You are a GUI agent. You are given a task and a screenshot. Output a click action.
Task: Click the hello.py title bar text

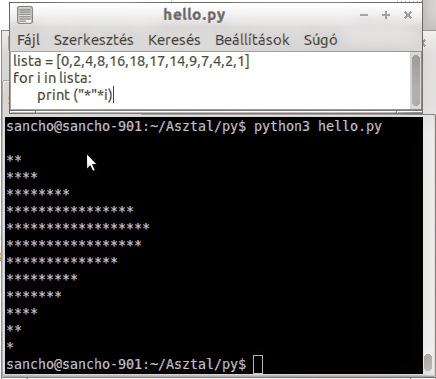[x=194, y=15]
